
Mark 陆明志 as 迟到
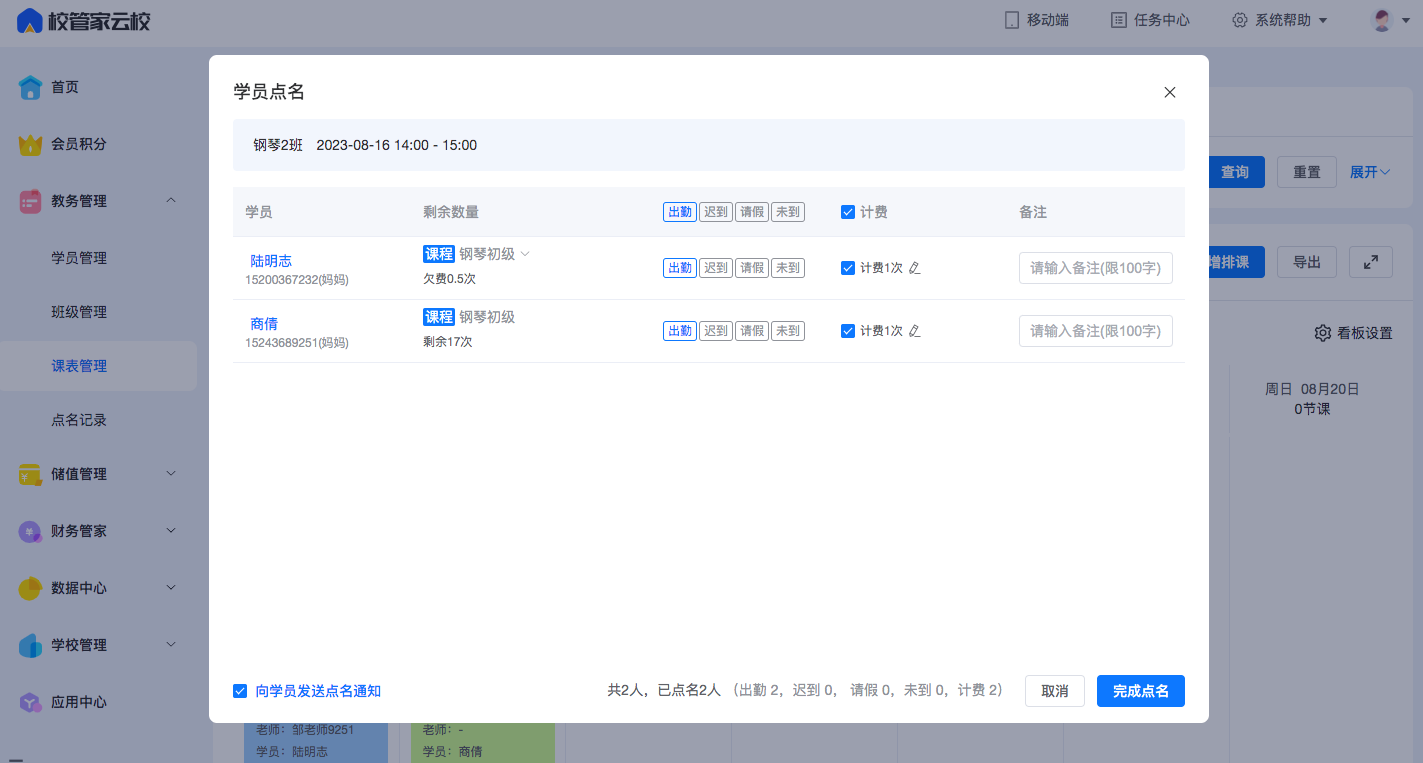click(716, 268)
